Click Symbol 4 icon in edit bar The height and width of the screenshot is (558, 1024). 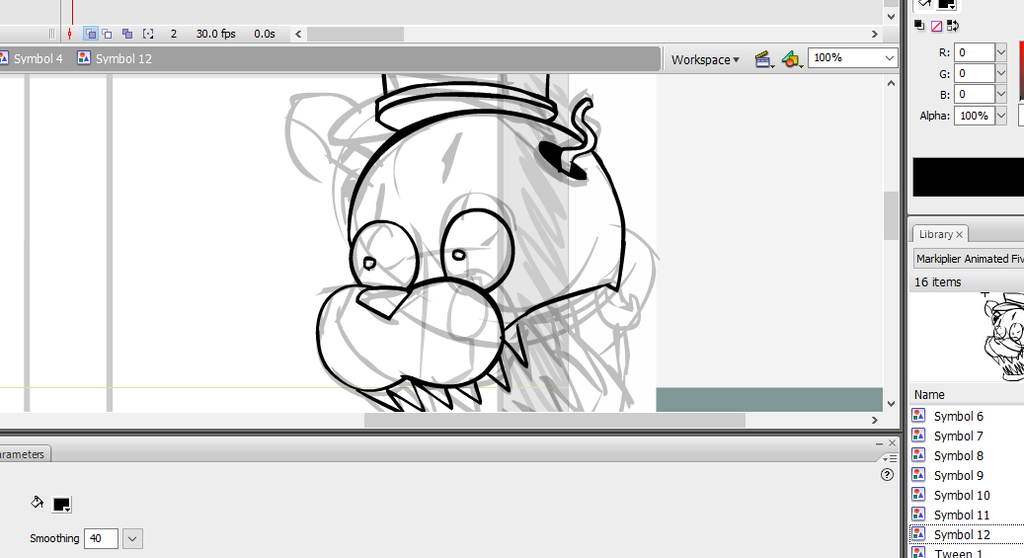[3, 58]
